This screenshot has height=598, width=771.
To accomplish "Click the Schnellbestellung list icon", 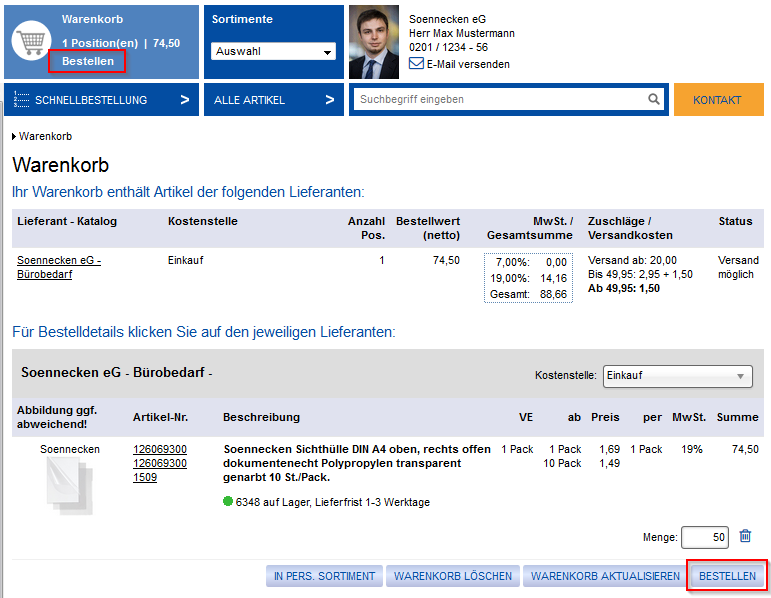I will (x=22, y=100).
